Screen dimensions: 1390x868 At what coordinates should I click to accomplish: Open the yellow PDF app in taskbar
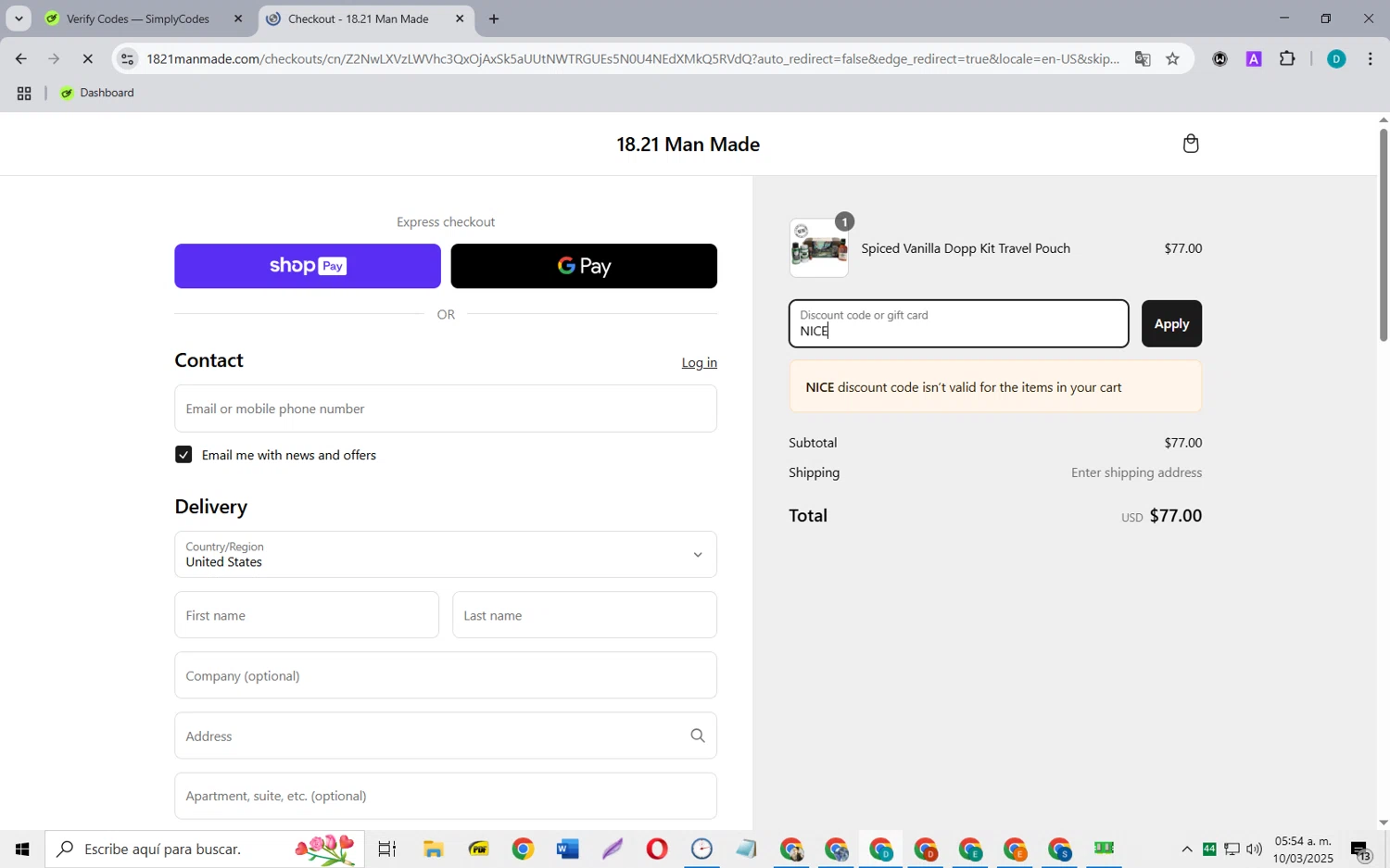tap(478, 849)
